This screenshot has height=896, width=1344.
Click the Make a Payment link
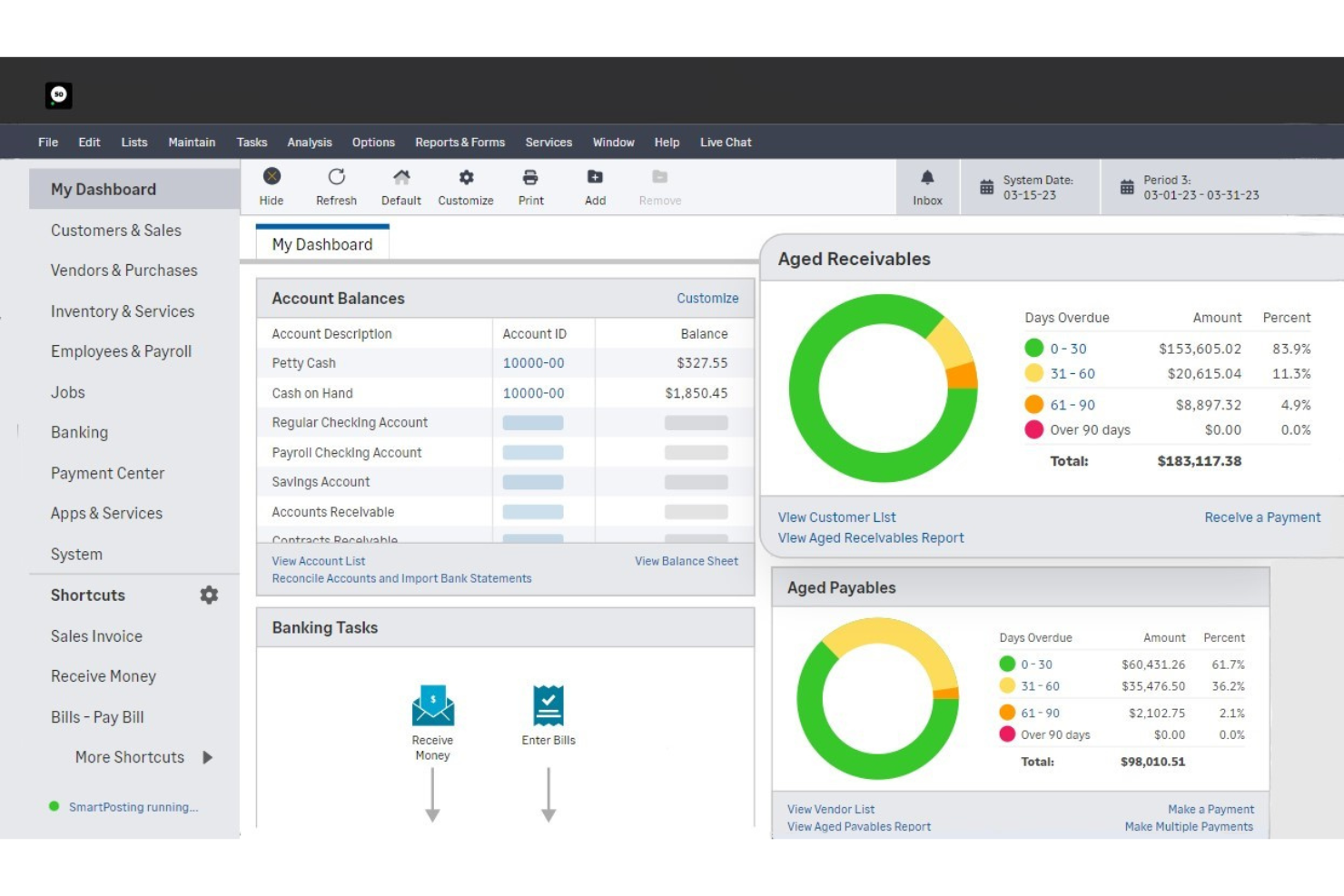pyautogui.click(x=1211, y=809)
